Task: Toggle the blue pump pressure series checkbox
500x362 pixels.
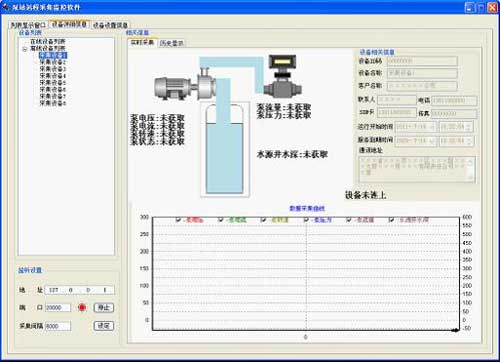Action: click(x=306, y=219)
